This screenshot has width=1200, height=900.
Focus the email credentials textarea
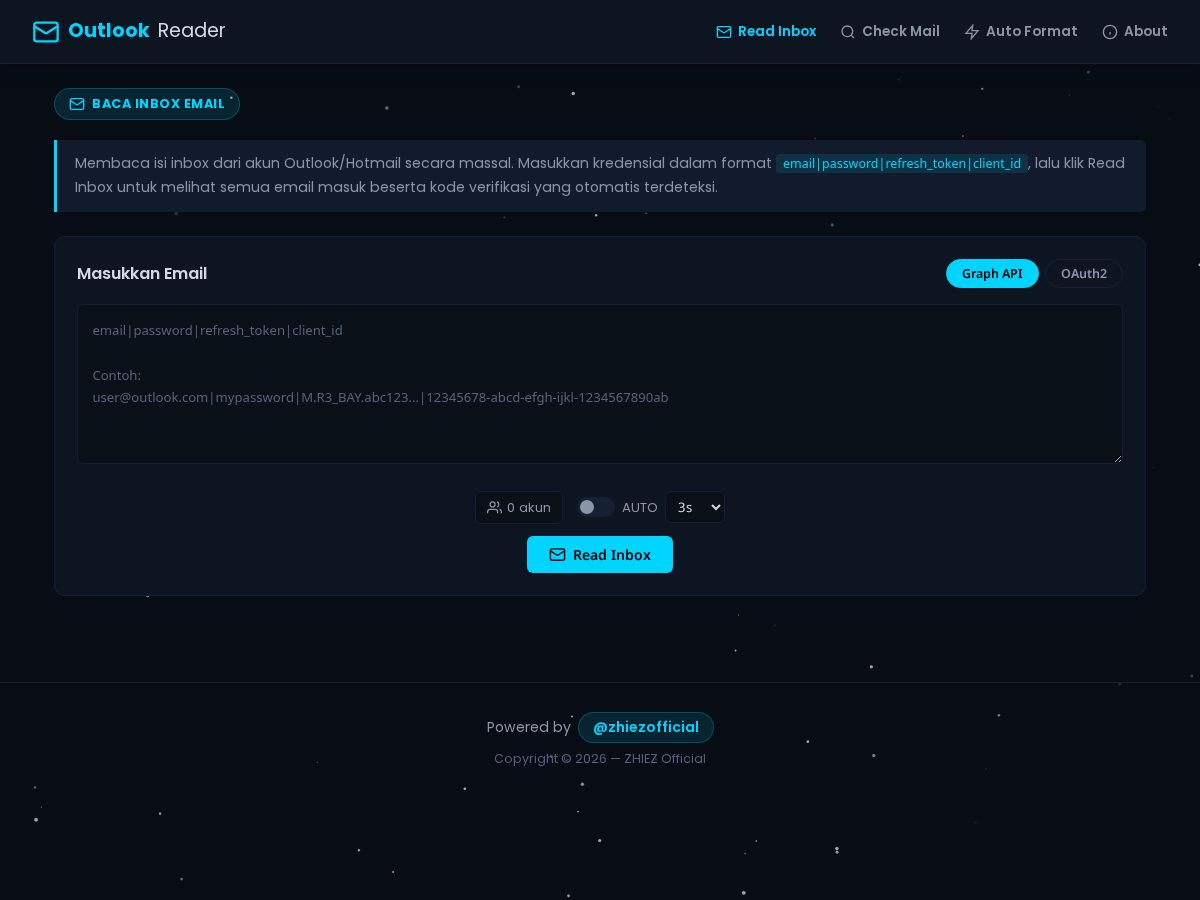tap(600, 384)
